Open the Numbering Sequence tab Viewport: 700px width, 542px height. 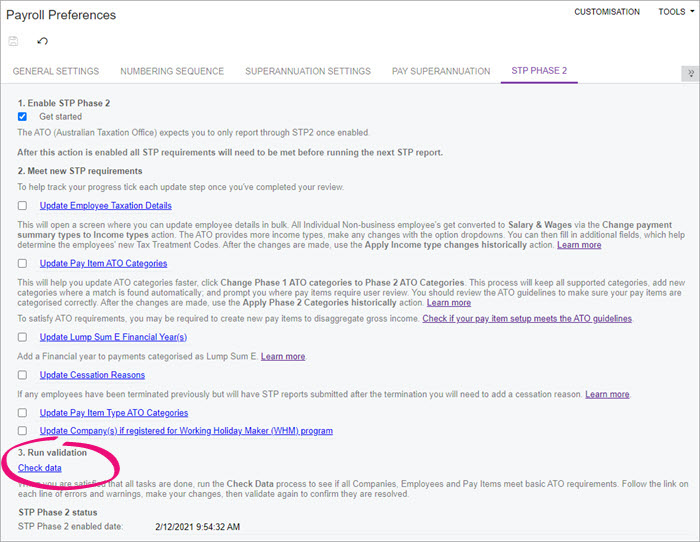[x=172, y=72]
